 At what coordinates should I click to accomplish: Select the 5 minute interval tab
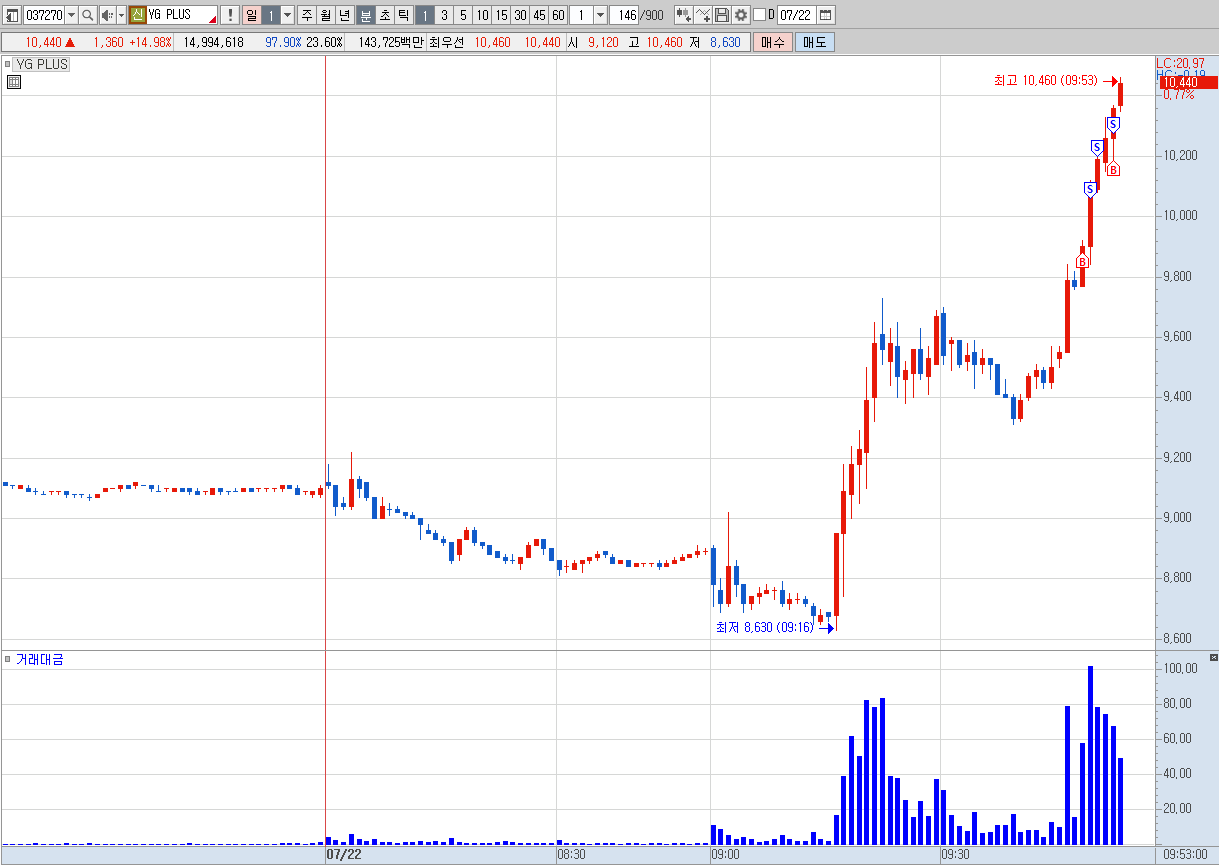coord(463,15)
